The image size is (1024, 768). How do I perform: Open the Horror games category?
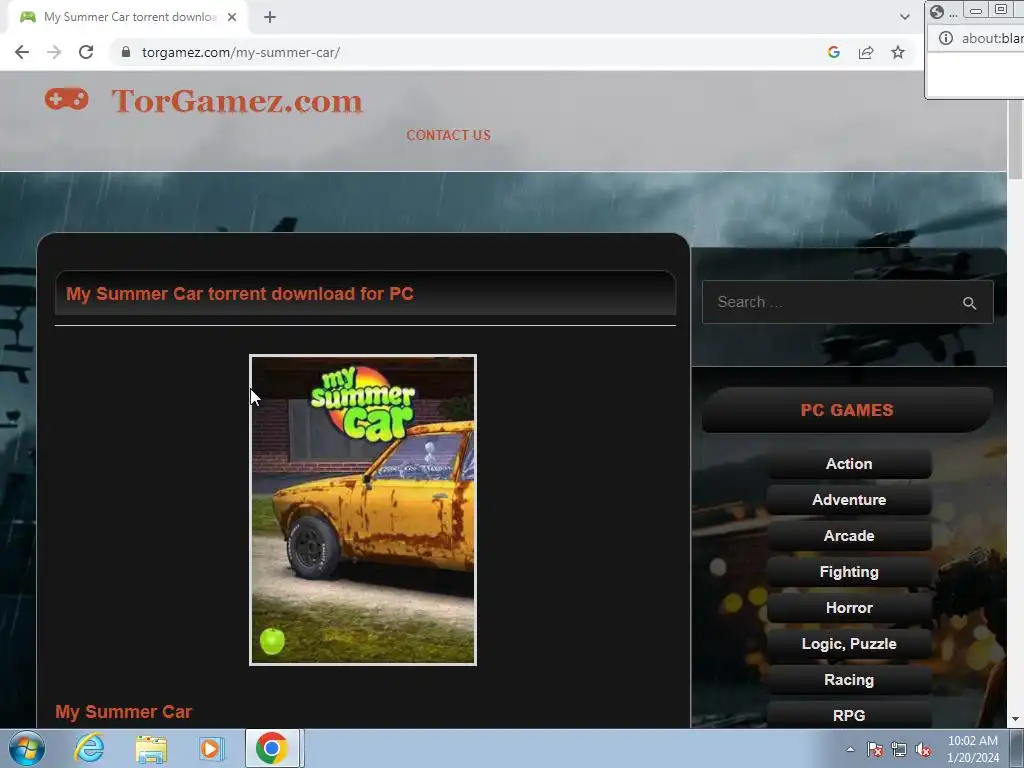pos(849,607)
